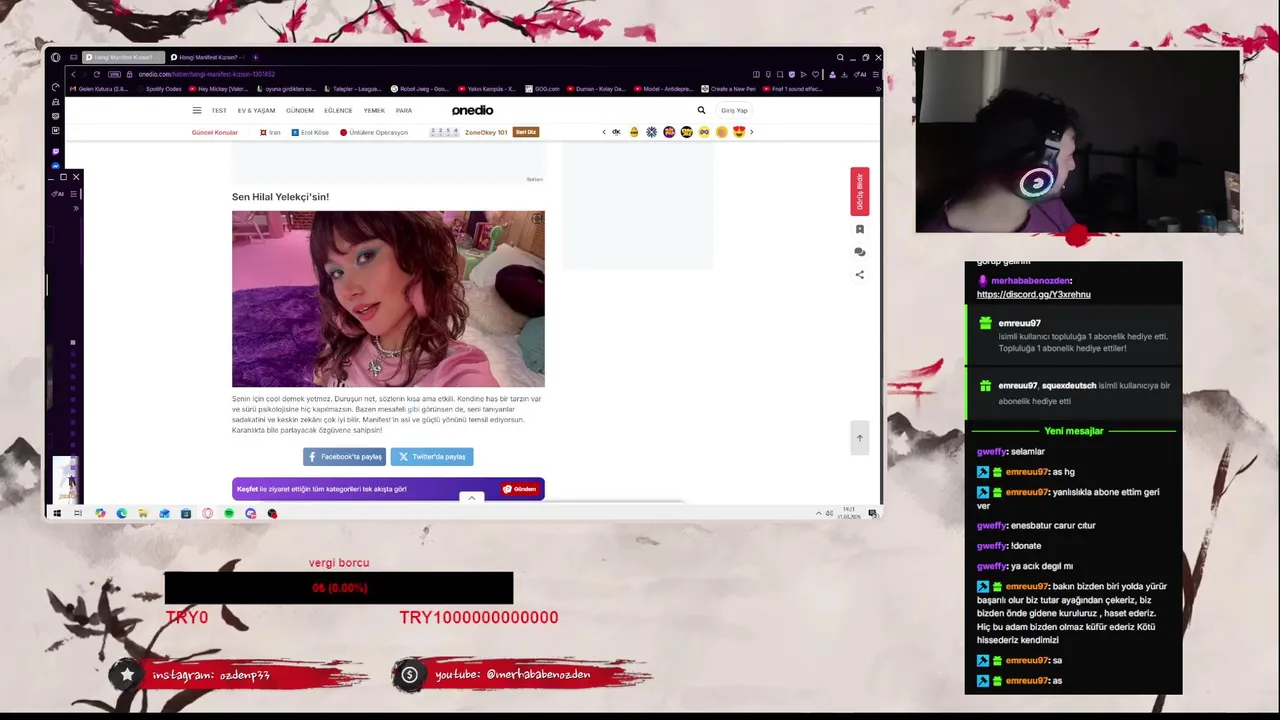This screenshot has width=1280, height=720.
Task: Open Windows Start menu
Action: click(x=56, y=513)
